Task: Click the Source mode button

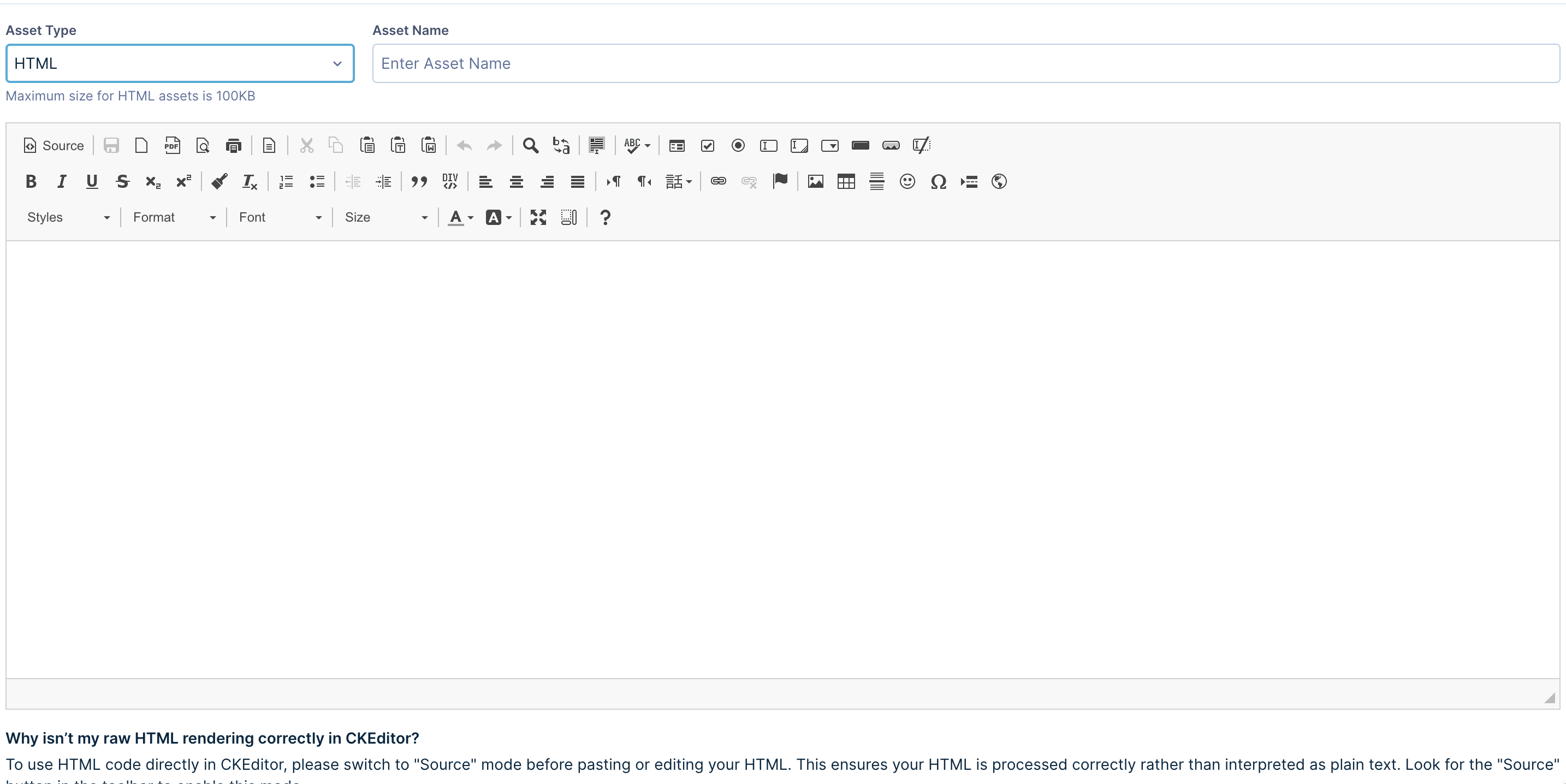Action: pyautogui.click(x=54, y=145)
